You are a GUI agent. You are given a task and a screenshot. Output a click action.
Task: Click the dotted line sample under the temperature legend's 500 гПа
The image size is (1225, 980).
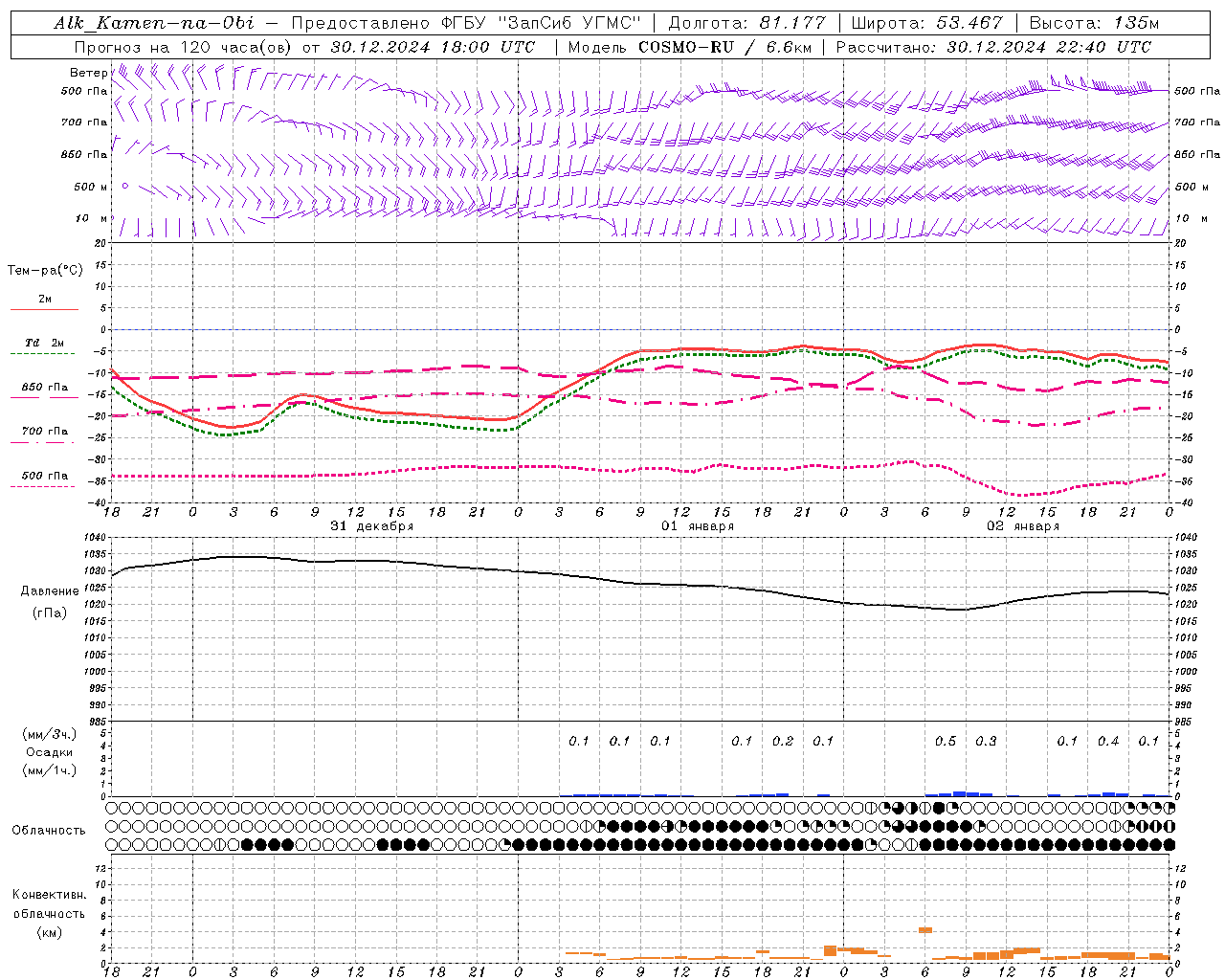tap(44, 486)
